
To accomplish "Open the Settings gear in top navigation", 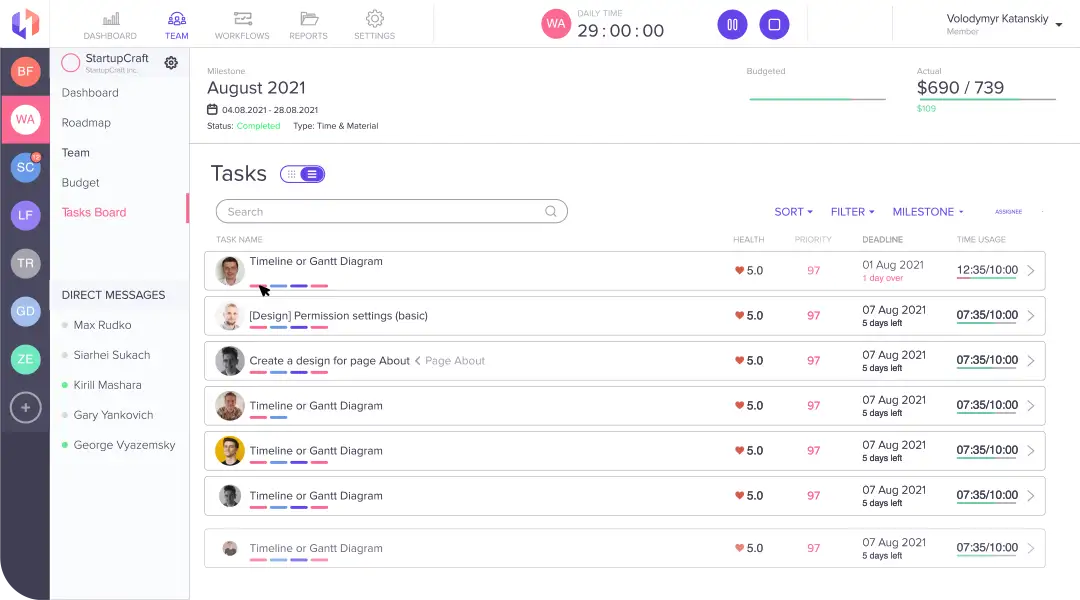I will 374,19.
